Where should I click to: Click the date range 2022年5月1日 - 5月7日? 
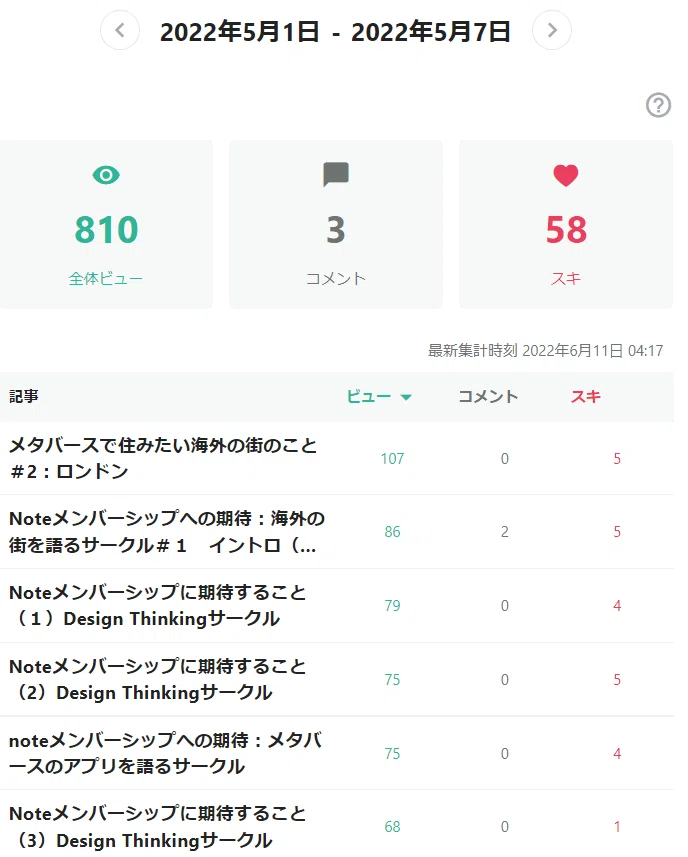(336, 31)
